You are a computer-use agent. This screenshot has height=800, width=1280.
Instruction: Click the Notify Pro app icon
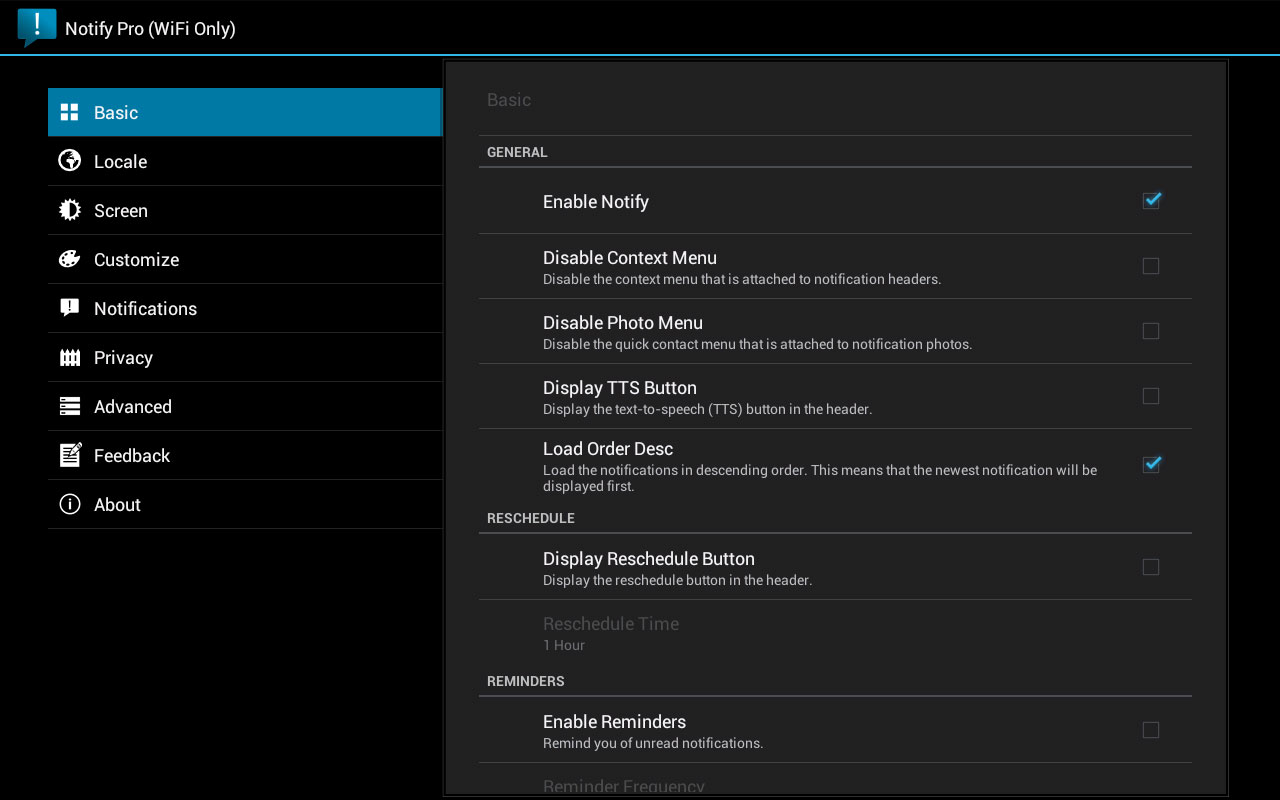point(36,27)
